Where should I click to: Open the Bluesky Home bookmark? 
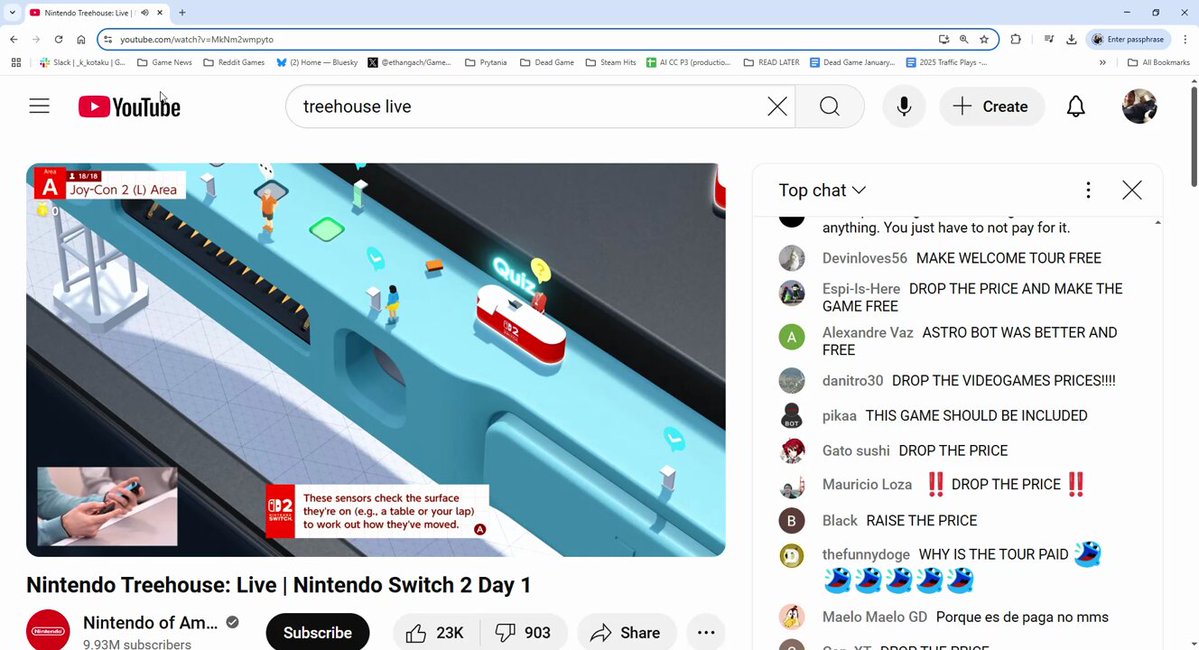point(317,63)
